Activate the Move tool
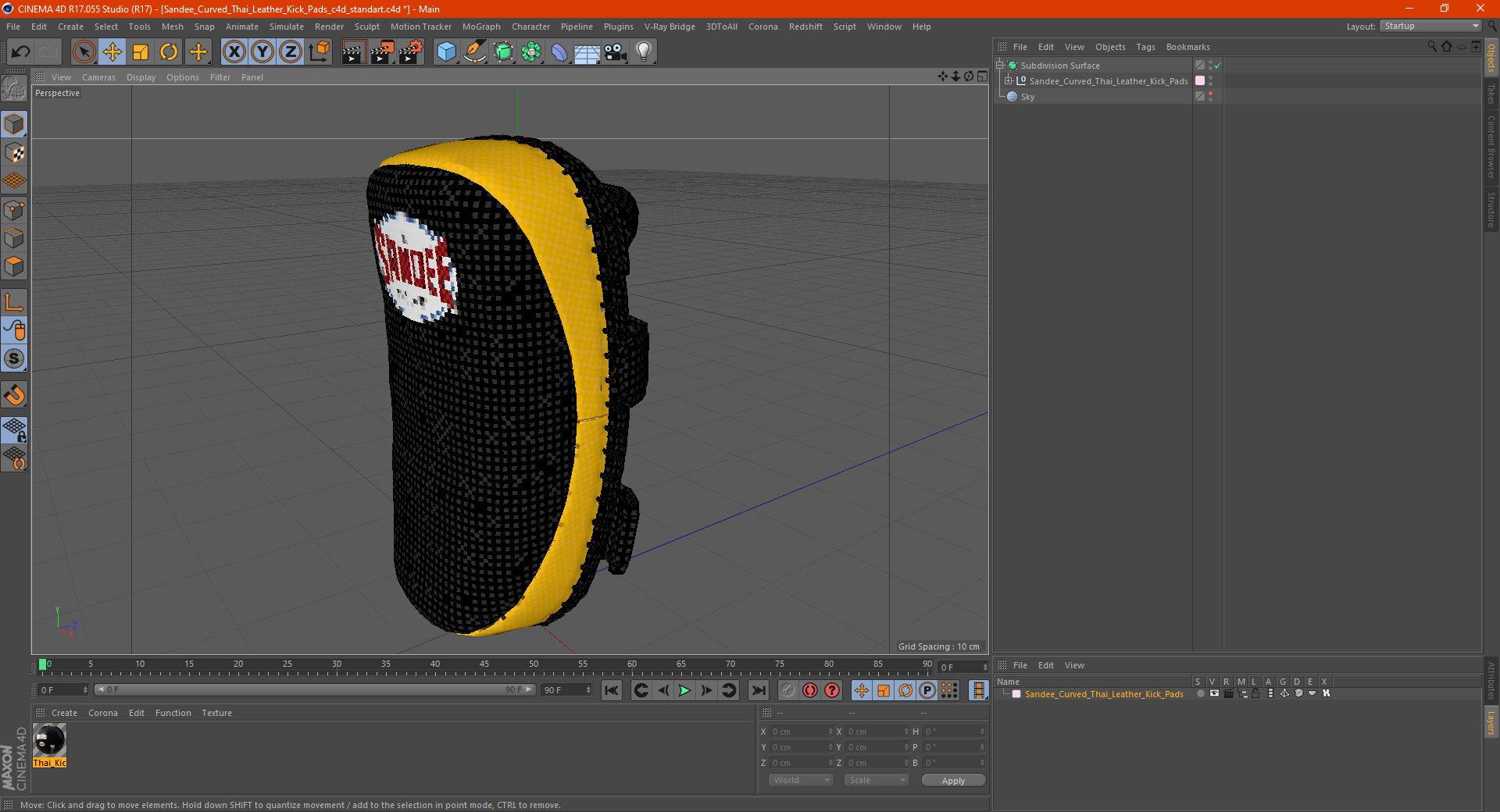Viewport: 1500px width, 812px height. [x=112, y=52]
